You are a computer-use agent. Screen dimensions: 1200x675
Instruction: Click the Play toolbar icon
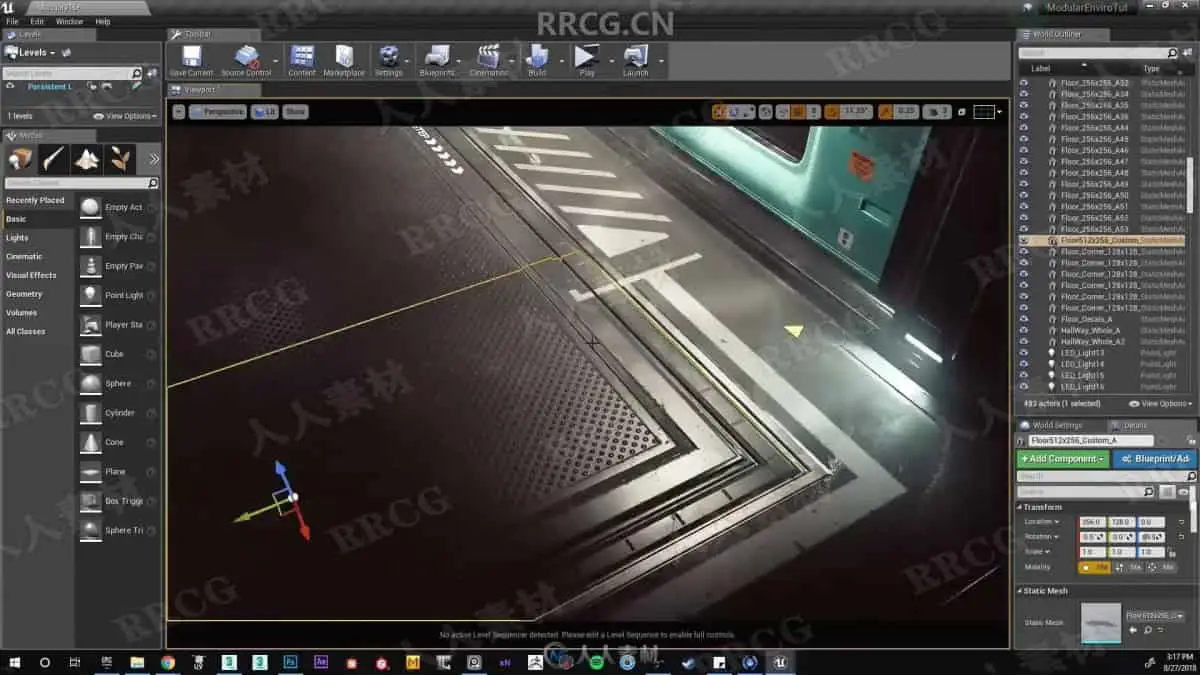586,60
